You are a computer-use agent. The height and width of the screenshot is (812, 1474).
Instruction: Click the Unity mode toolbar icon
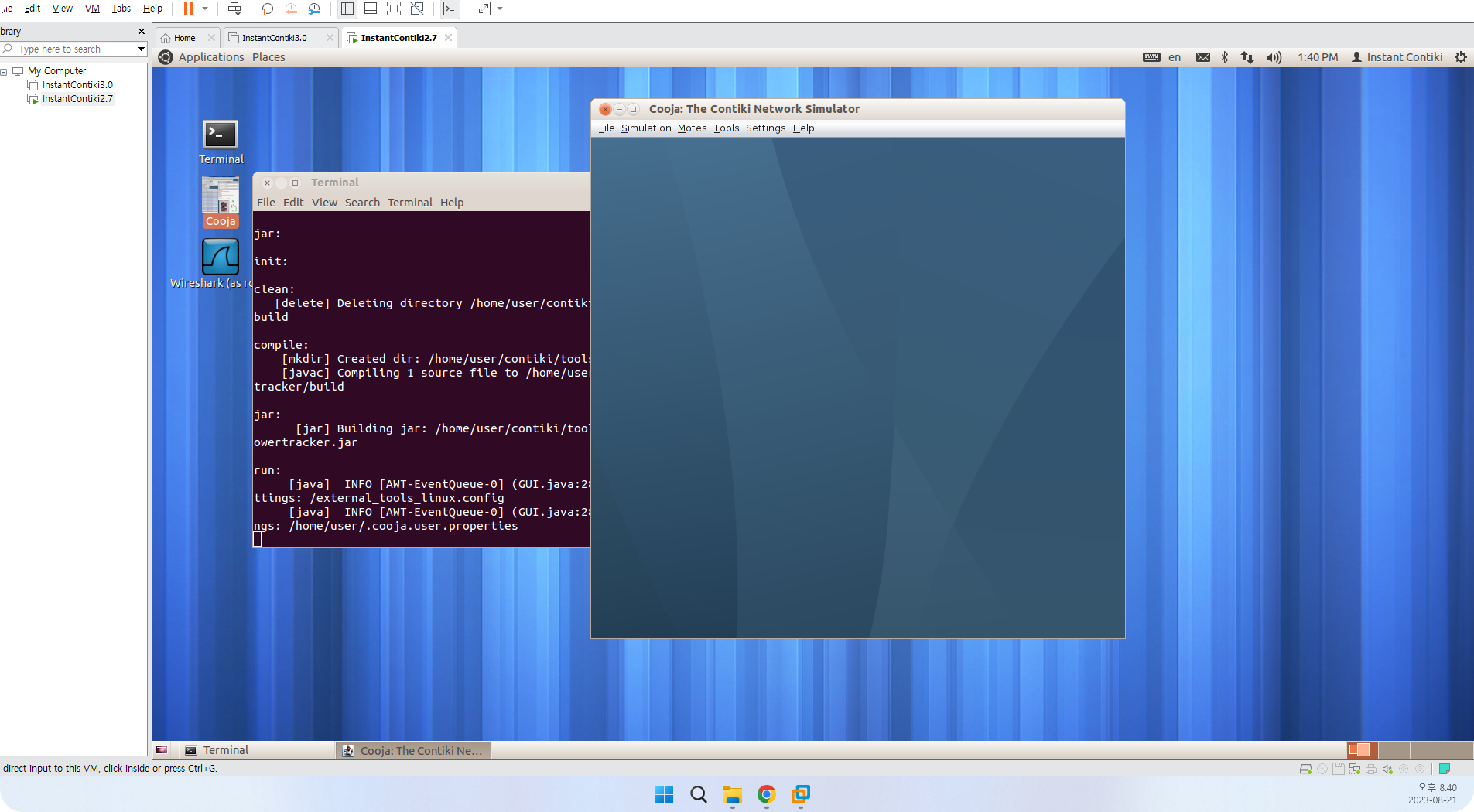pos(417,9)
